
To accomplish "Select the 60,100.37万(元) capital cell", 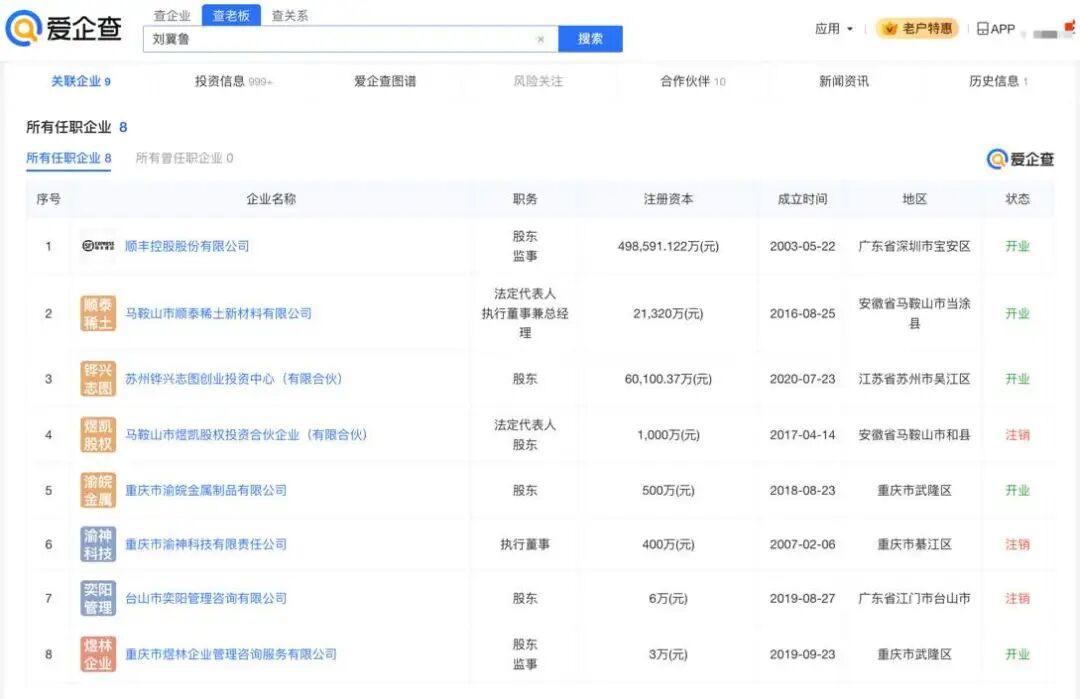I will (x=668, y=379).
